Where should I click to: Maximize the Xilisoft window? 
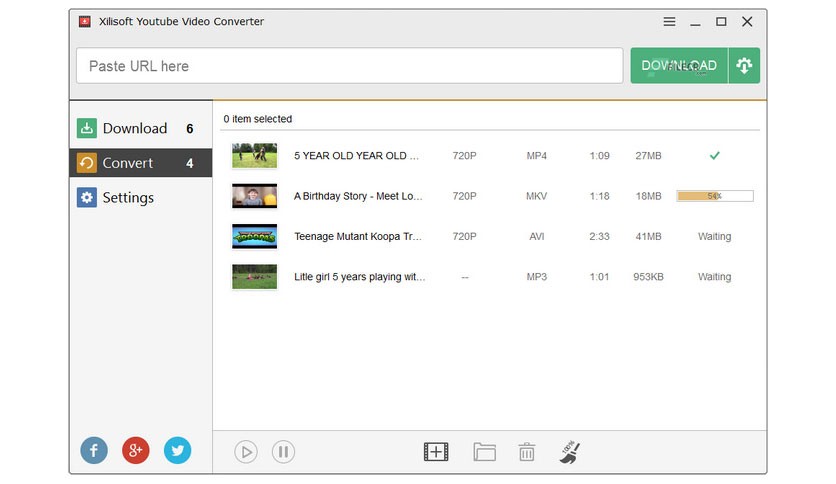[721, 21]
